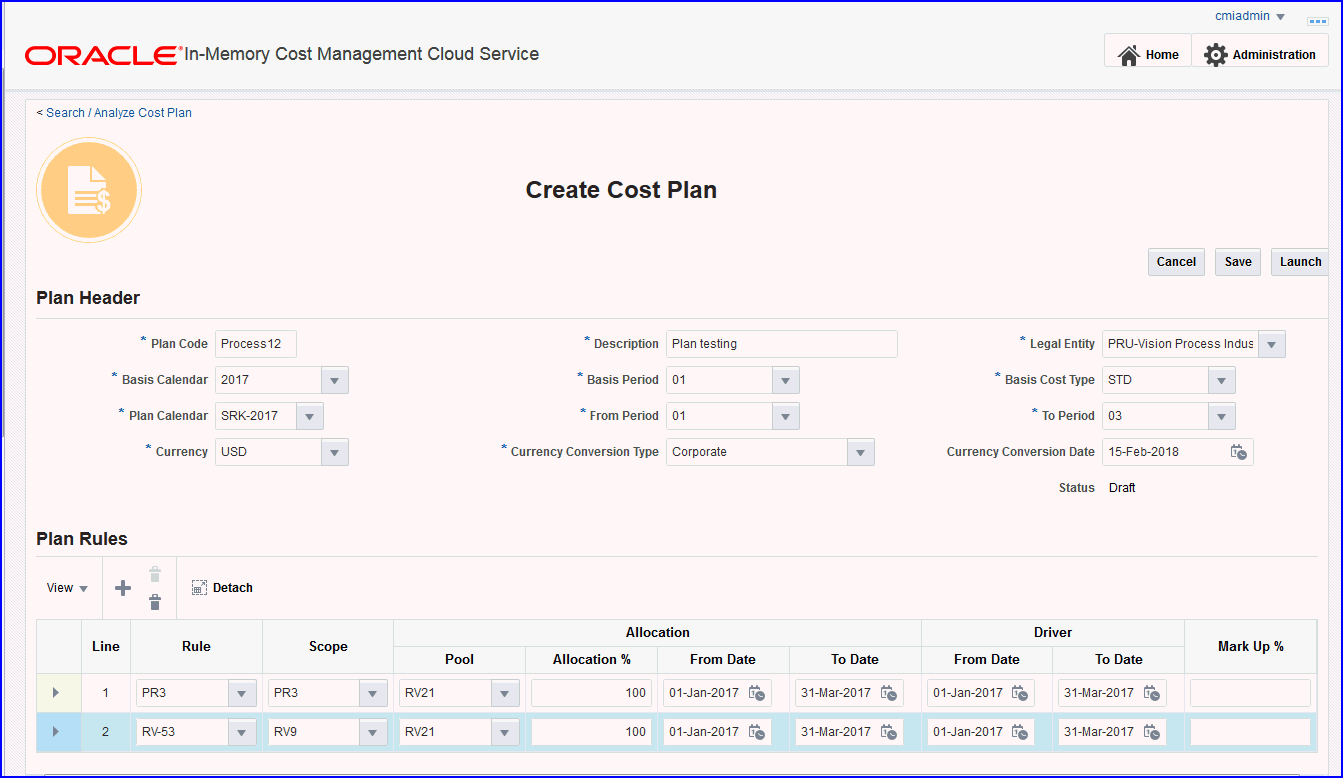Click the Plan Code field
This screenshot has height=778, width=1343.
[x=256, y=344]
